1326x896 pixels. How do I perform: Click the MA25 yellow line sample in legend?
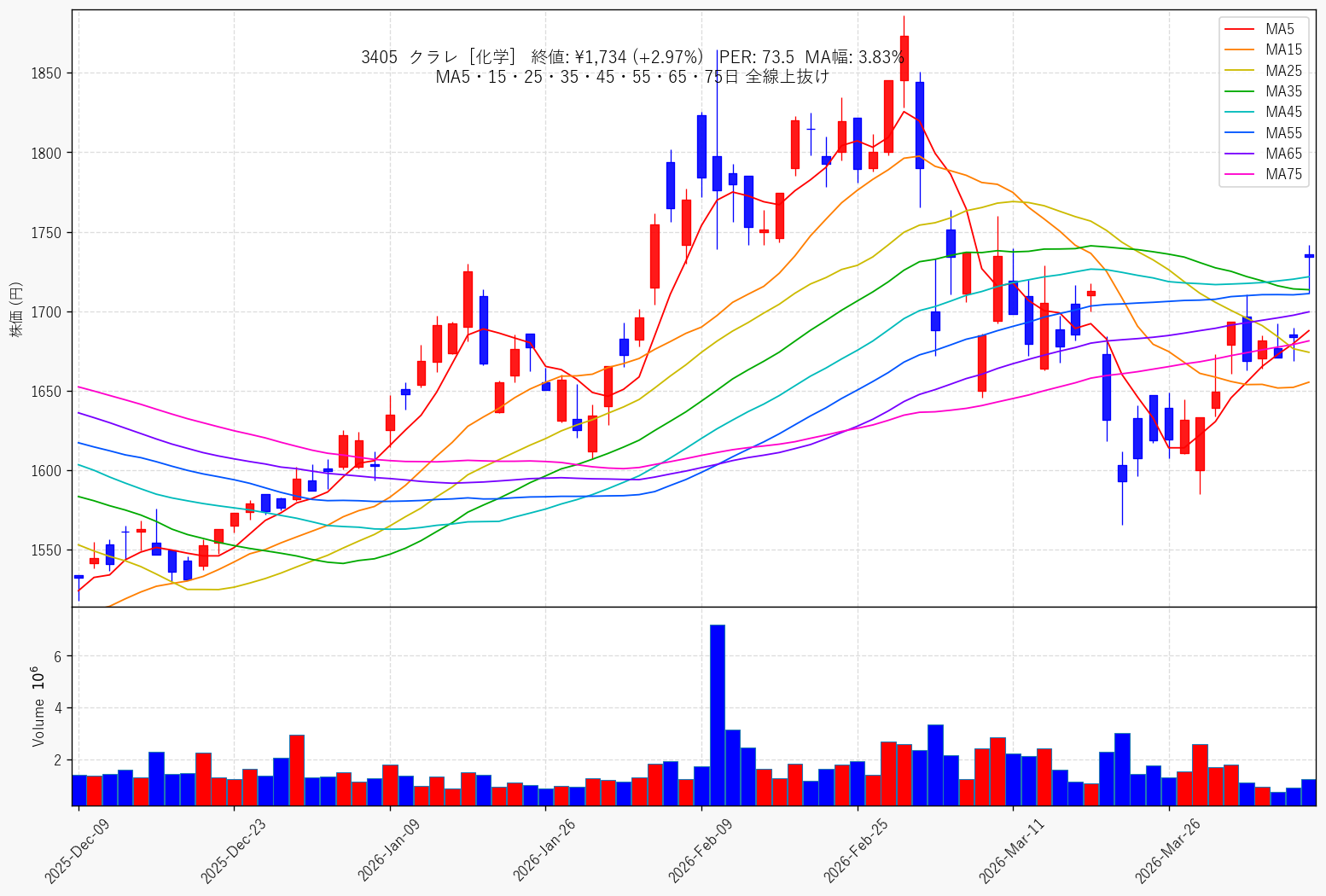click(1242, 71)
